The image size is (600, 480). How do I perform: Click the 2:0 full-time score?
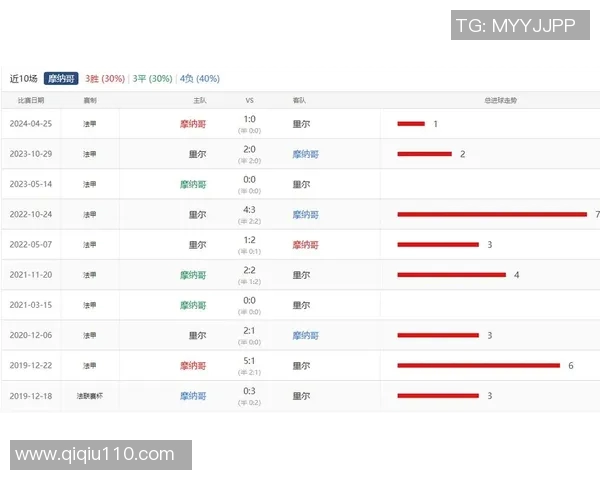(x=249, y=150)
